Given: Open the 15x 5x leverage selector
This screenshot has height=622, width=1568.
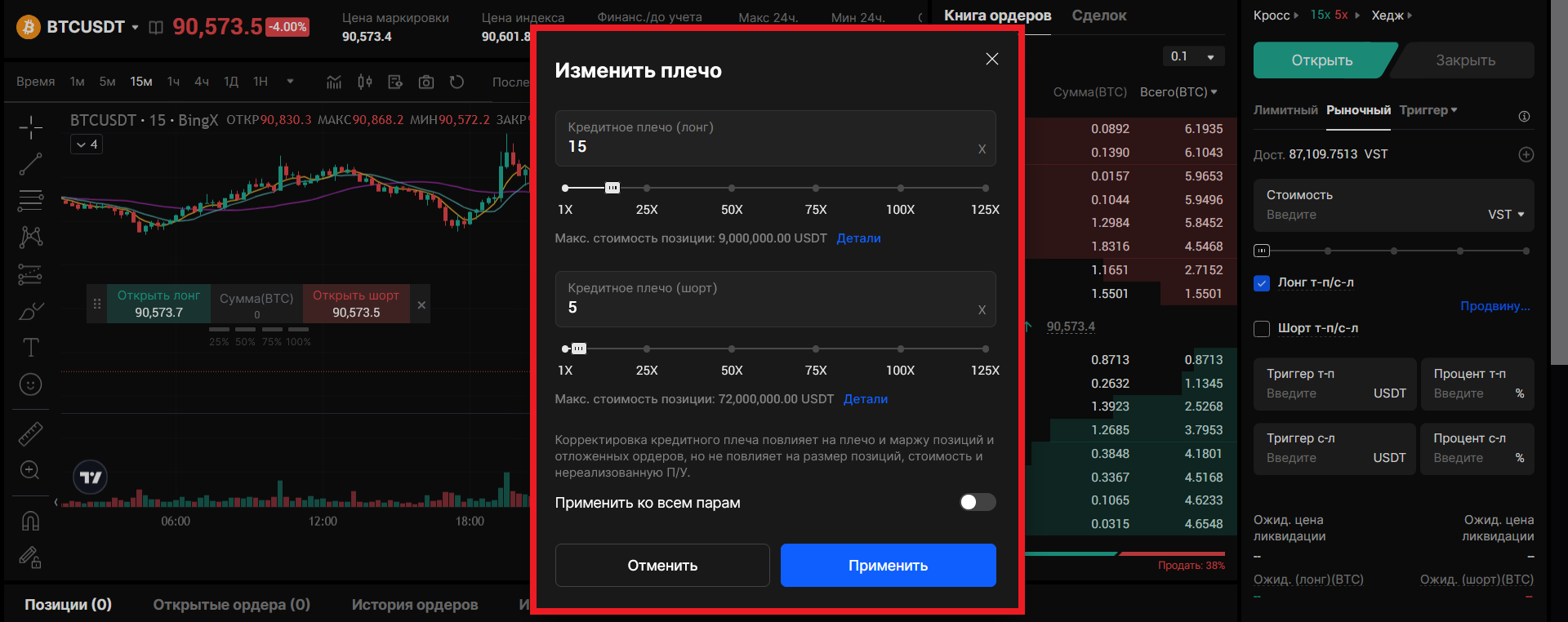Looking at the screenshot, I should point(1334,16).
